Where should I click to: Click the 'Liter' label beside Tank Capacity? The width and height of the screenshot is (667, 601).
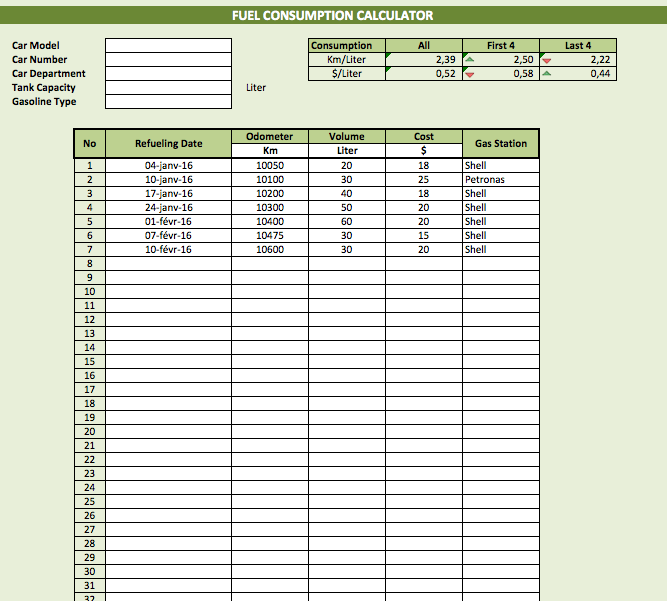pyautogui.click(x=256, y=88)
